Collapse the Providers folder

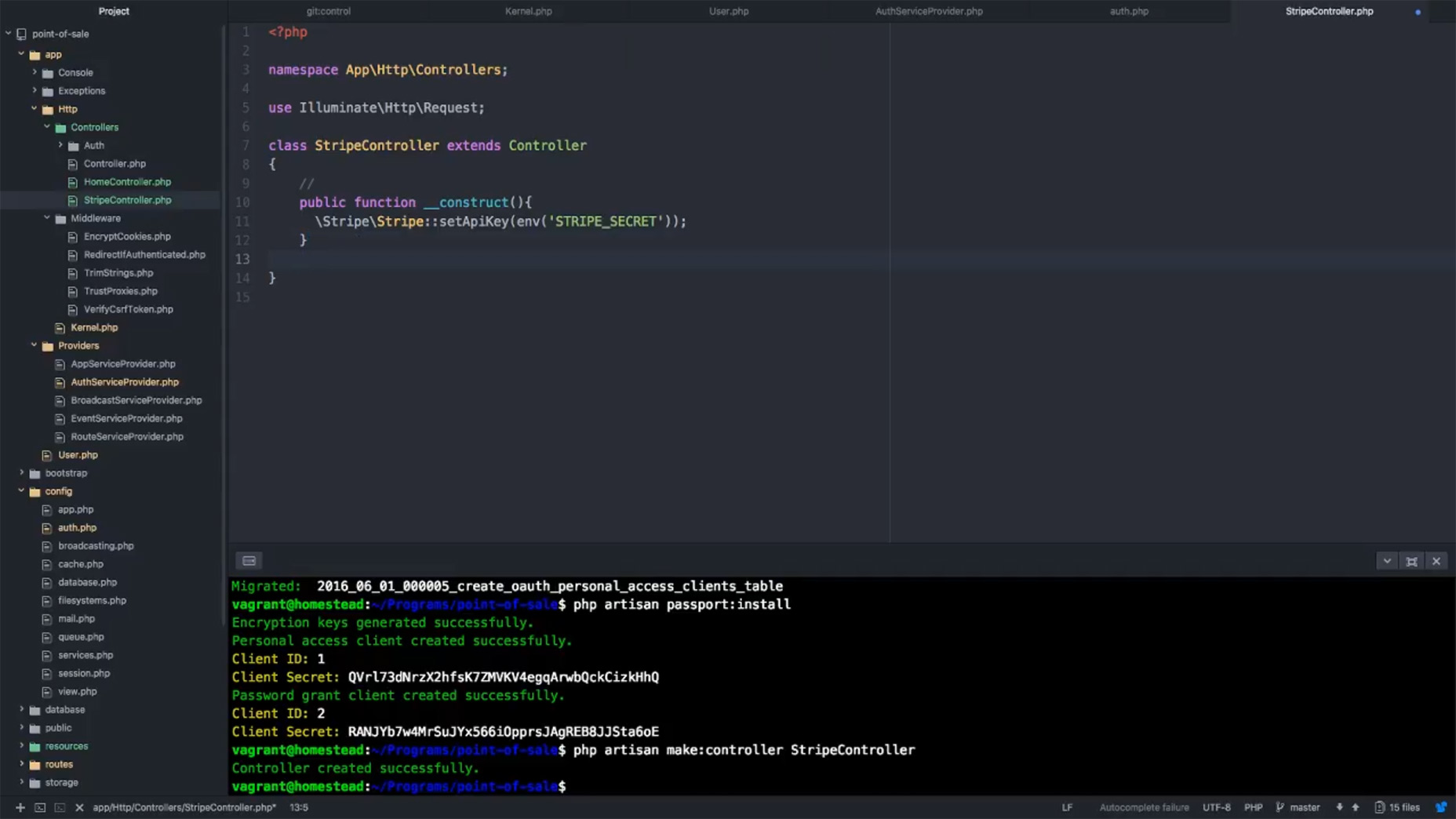[x=35, y=344]
